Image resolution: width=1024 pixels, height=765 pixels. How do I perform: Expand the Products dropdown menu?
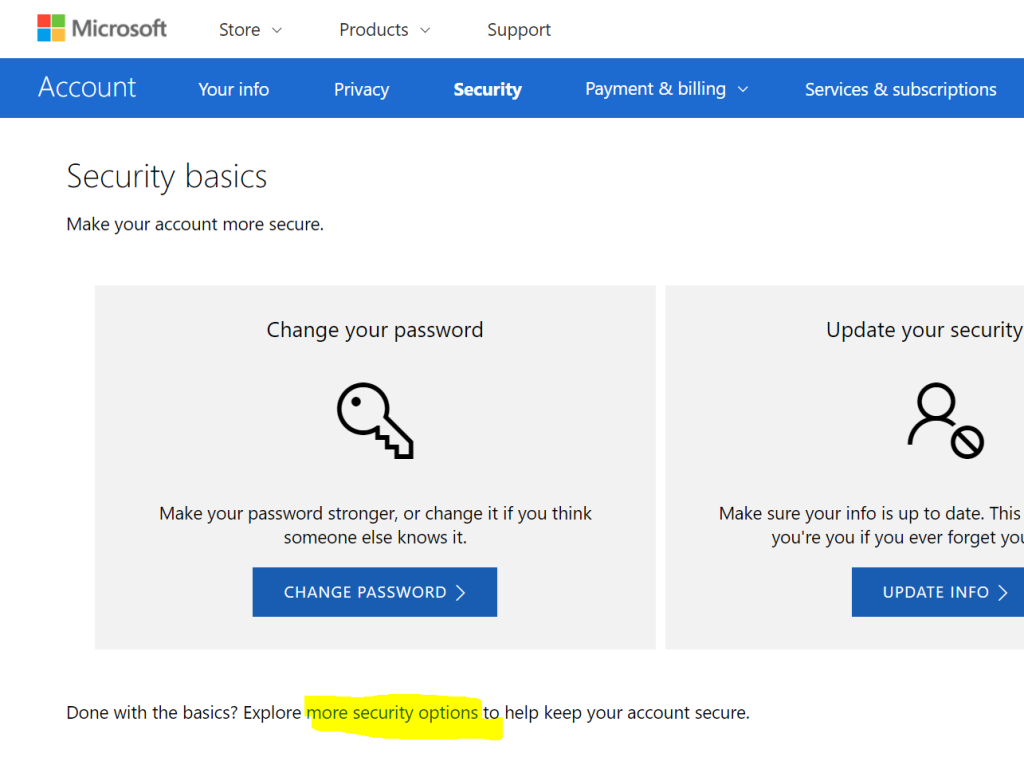pyautogui.click(x=385, y=30)
